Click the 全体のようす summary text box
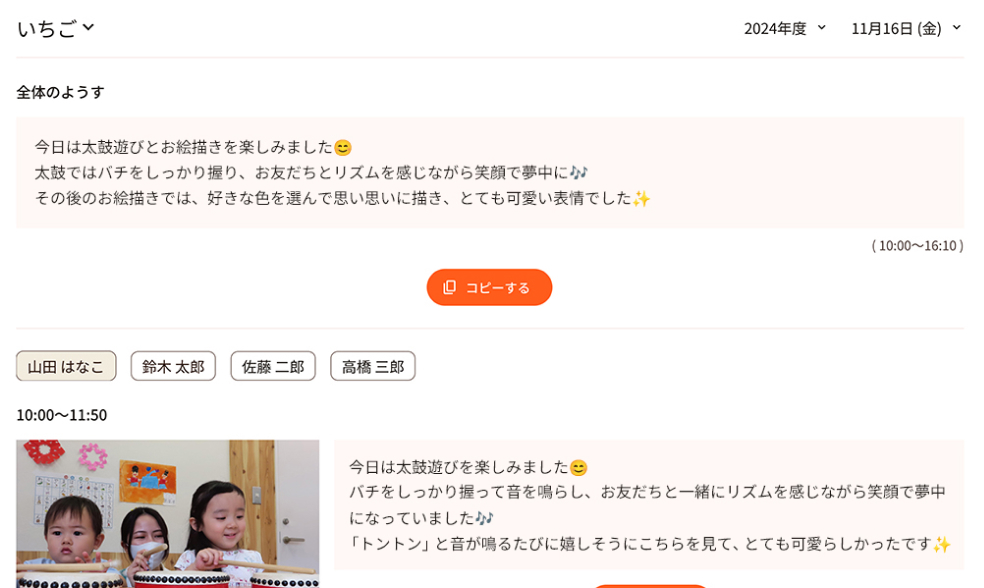984x588 pixels. click(490, 173)
